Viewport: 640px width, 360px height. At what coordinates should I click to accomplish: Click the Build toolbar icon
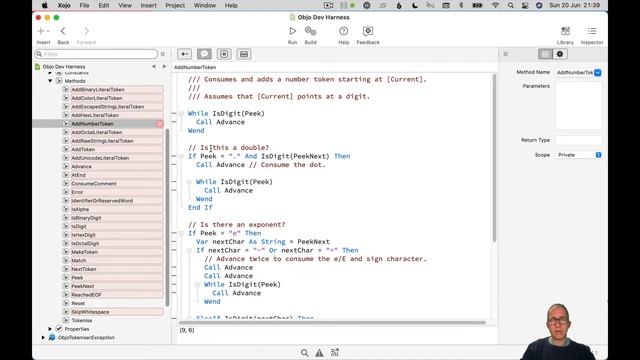pyautogui.click(x=310, y=31)
